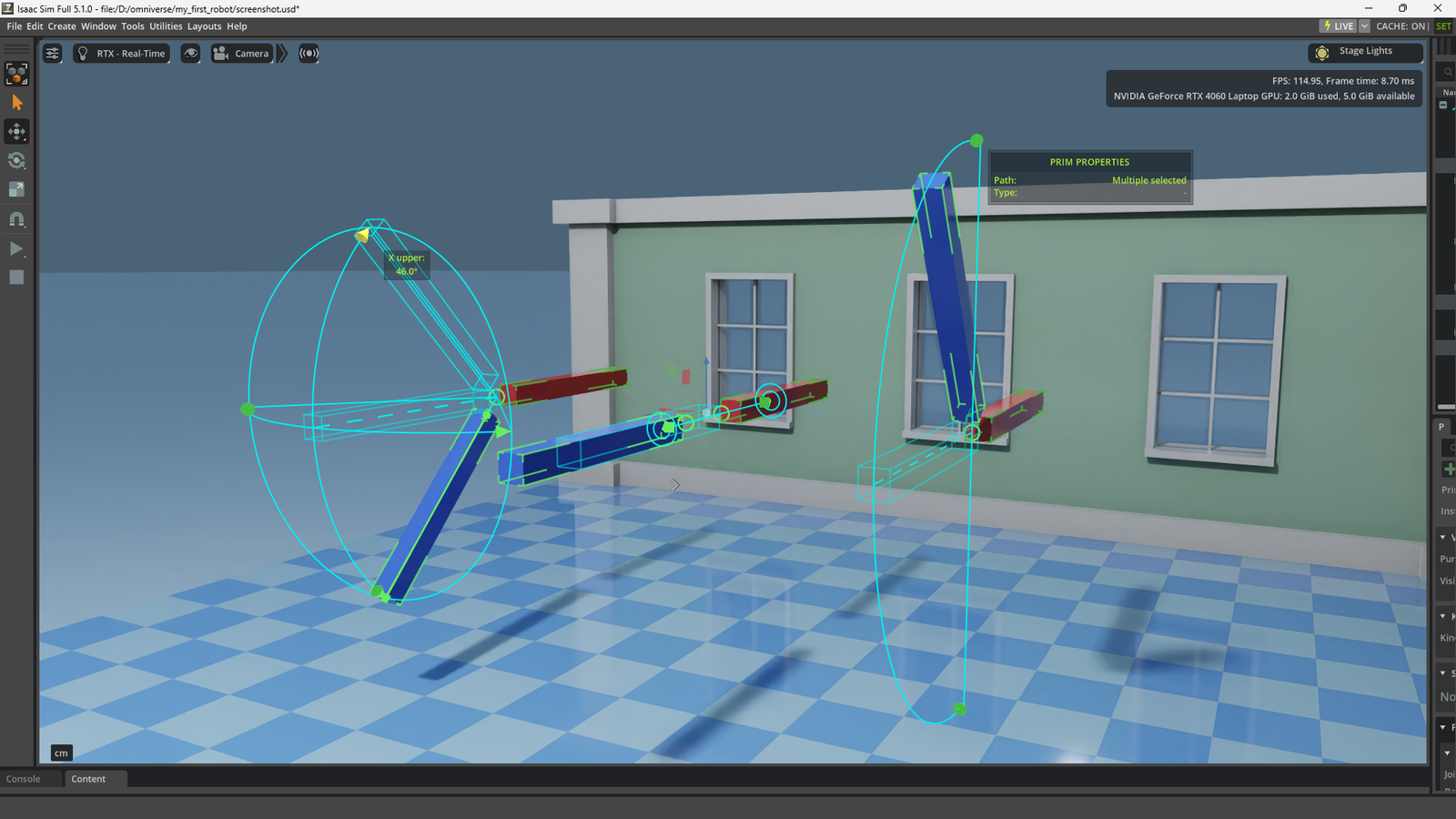Select the arrow Select tool
Image resolution: width=1456 pixels, height=819 pixels.
(x=16, y=103)
